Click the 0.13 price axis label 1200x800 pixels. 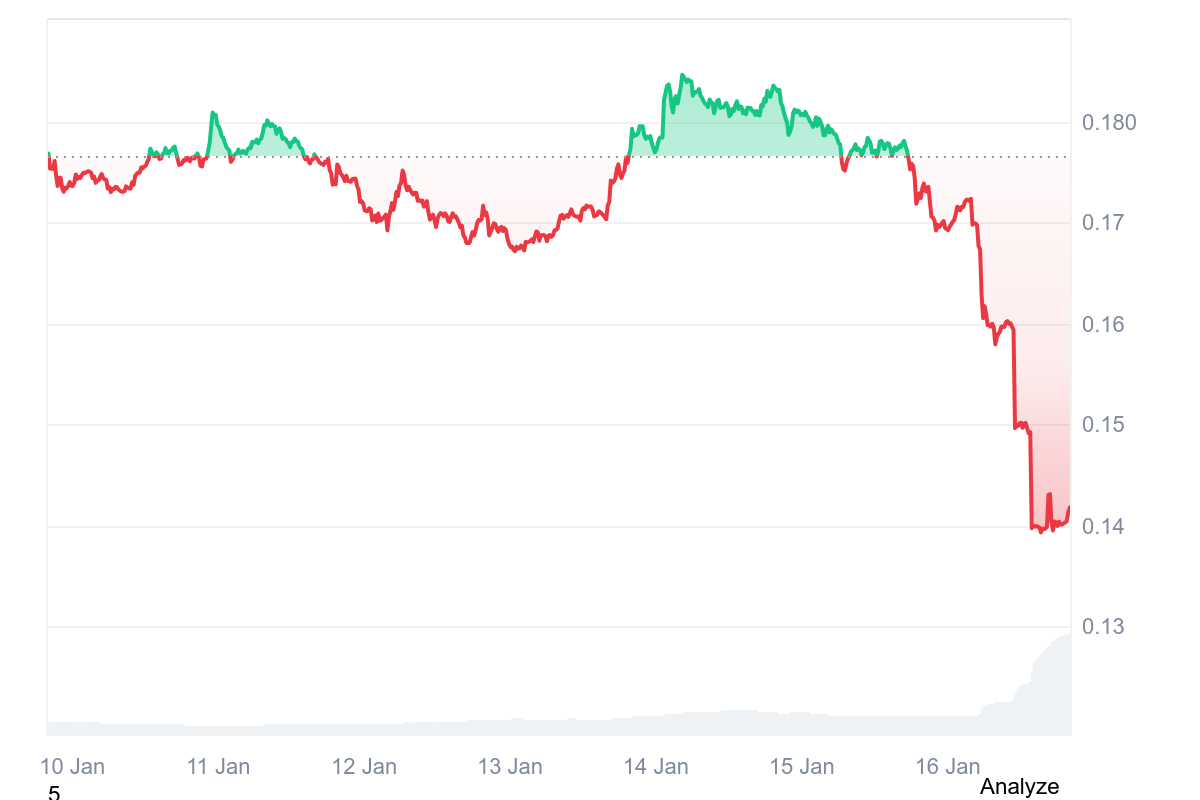1104,627
